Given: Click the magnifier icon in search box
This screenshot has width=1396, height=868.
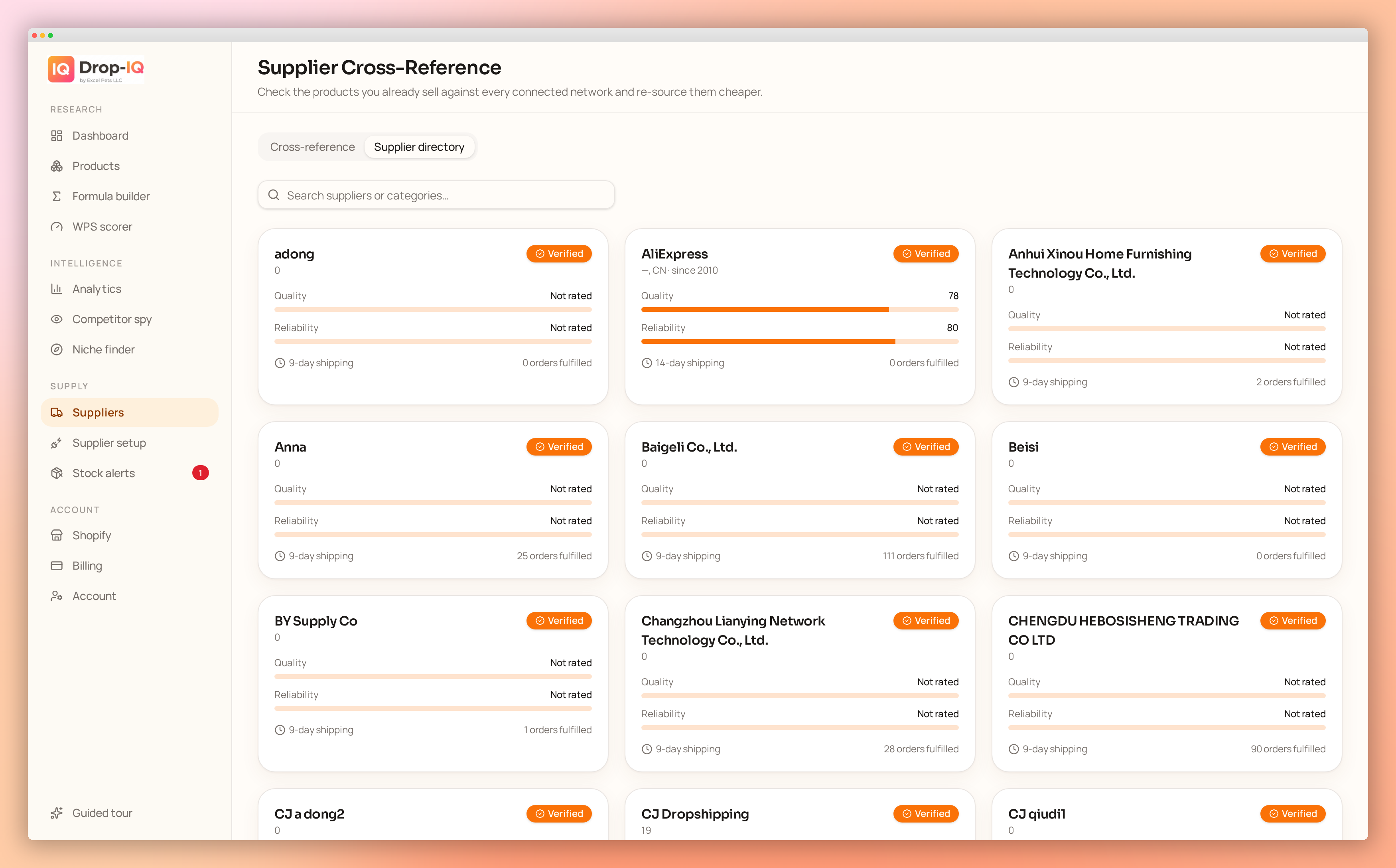Looking at the screenshot, I should 274,195.
